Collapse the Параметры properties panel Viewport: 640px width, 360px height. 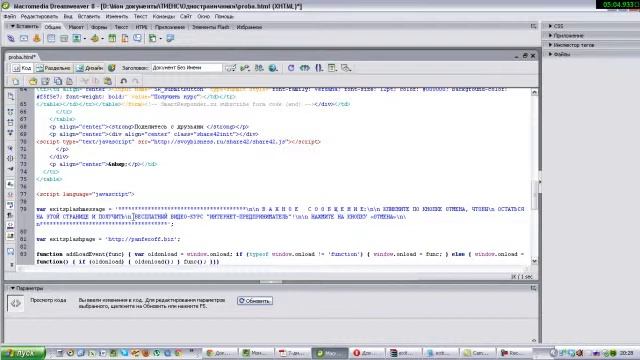pos(13,288)
